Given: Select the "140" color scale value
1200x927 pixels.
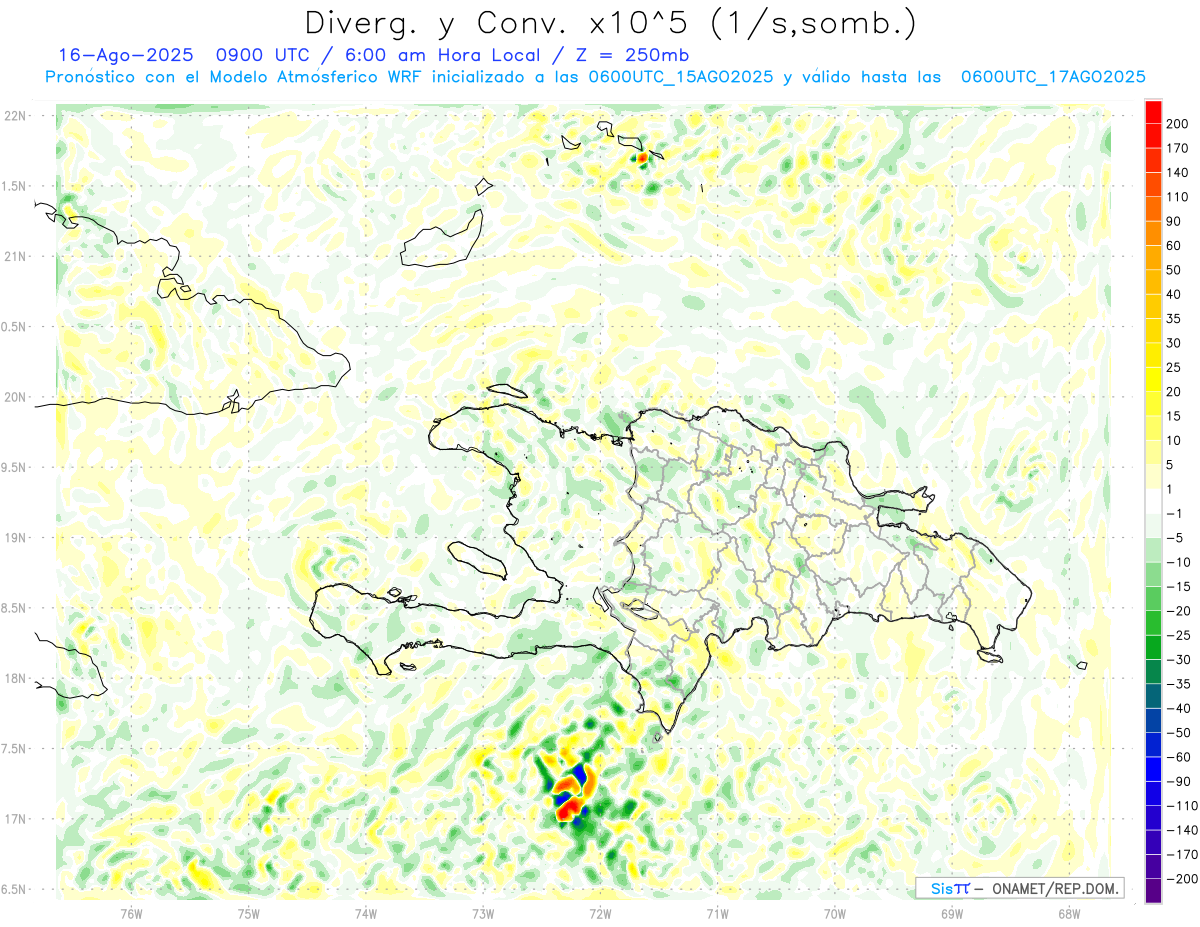Looking at the screenshot, I should pos(1179,172).
